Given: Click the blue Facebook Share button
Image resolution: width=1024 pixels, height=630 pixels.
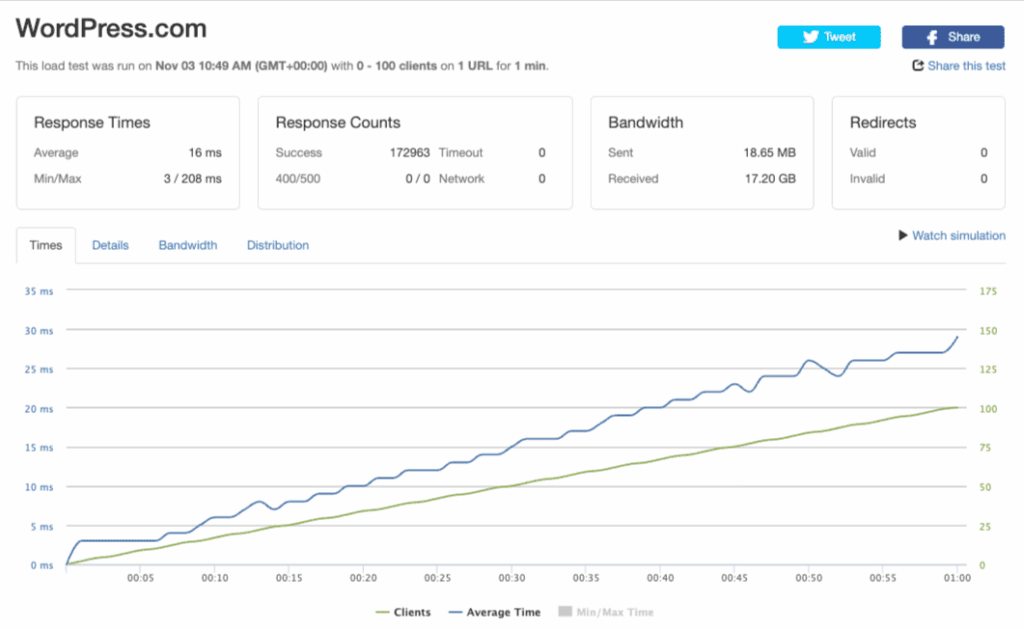Looking at the screenshot, I should point(953,37).
